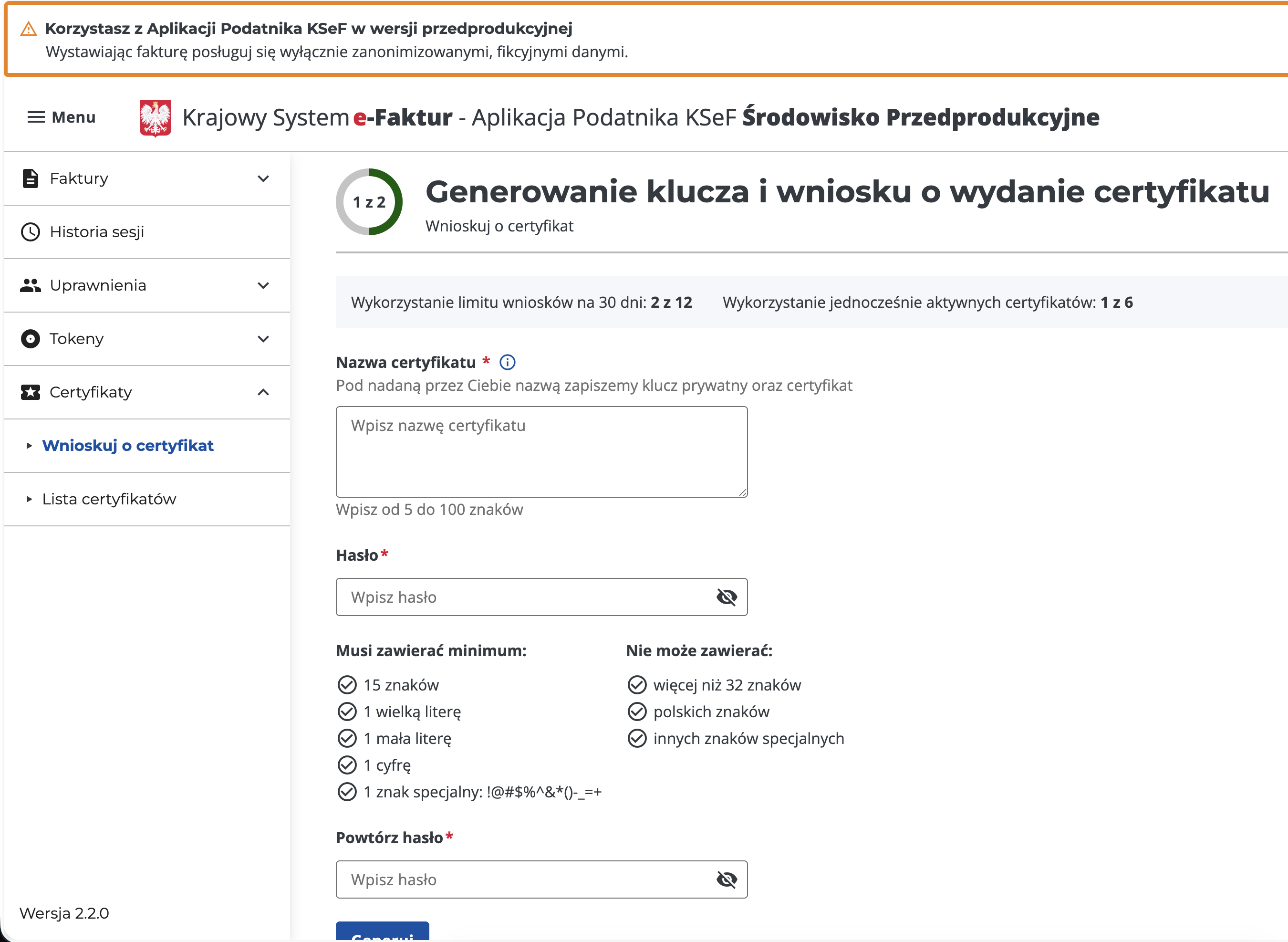This screenshot has width=1288, height=942.
Task: Toggle visibility in the Powtórz hasło field
Action: point(726,879)
